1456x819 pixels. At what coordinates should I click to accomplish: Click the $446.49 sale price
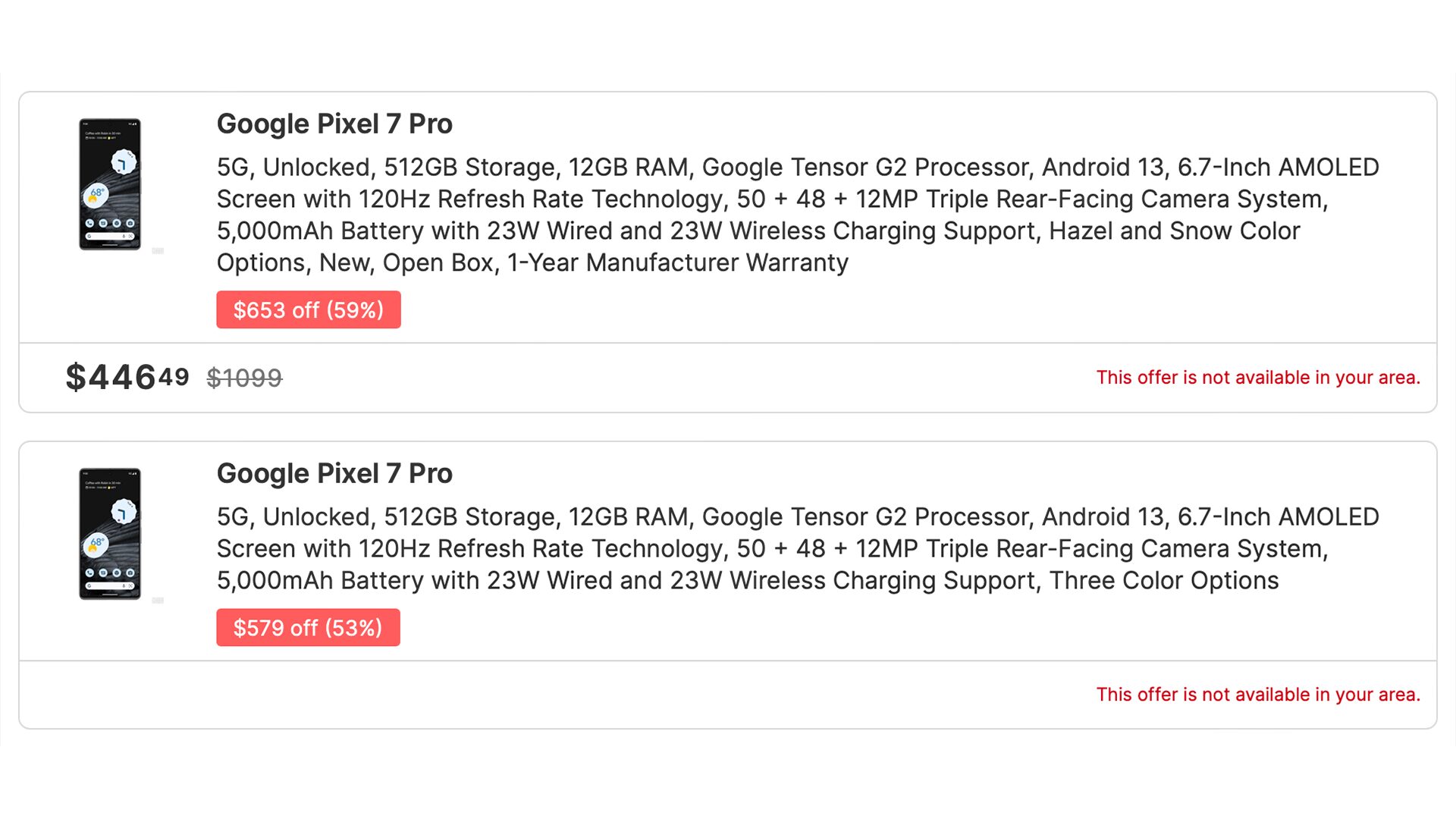[127, 377]
